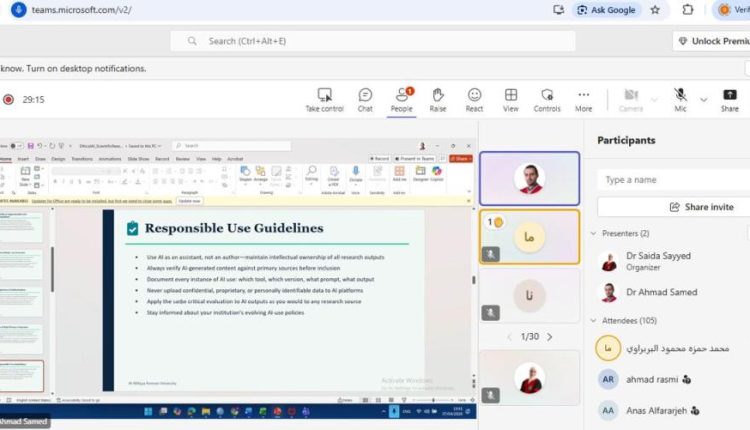Screen dimensions: 750x430
Task: Open the meeting Chat panel
Action: [x=366, y=95]
